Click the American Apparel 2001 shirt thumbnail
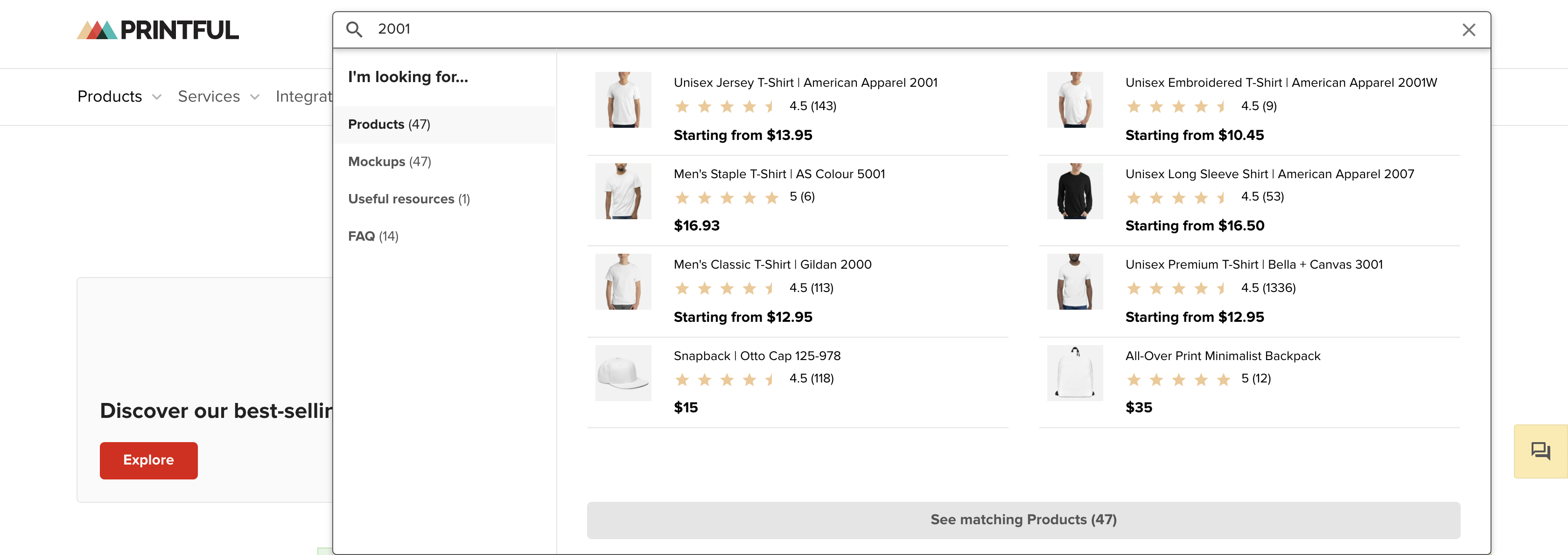Screen dimensions: 1568x555 tap(623, 100)
